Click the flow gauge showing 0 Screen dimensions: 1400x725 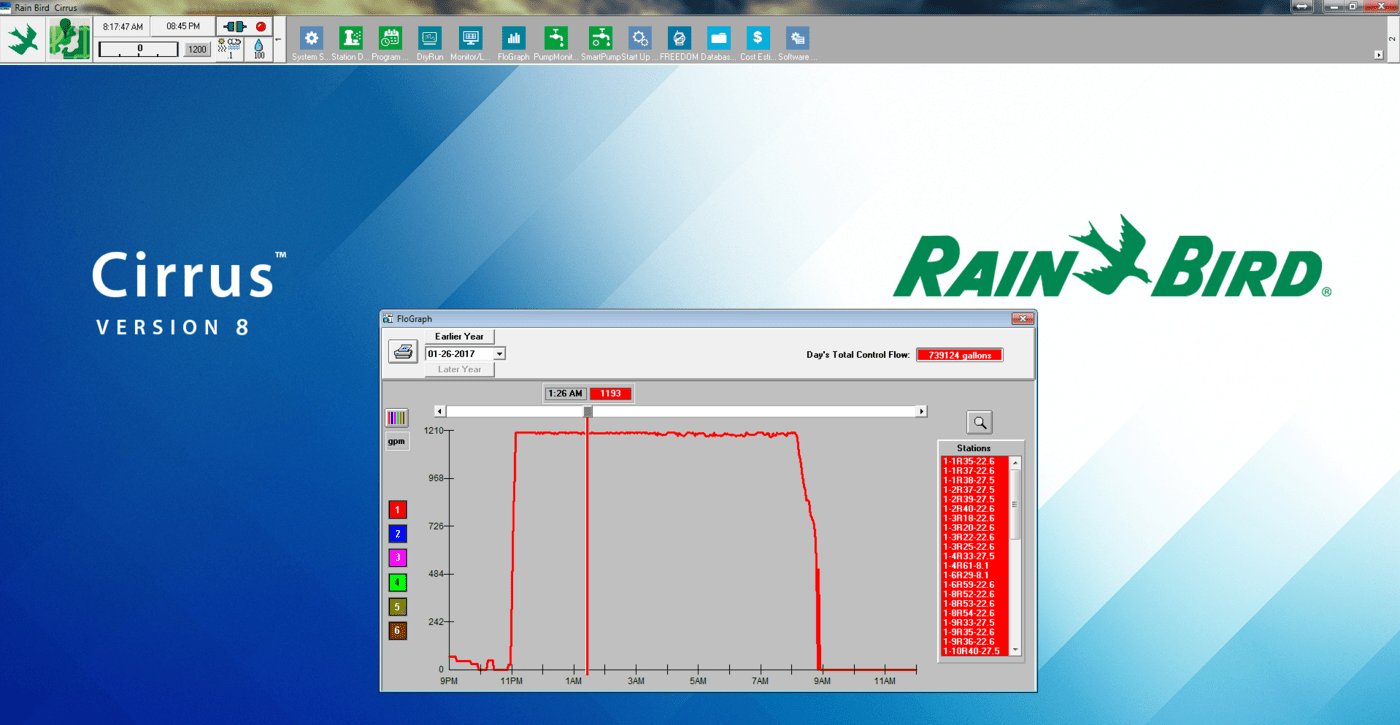[x=139, y=49]
